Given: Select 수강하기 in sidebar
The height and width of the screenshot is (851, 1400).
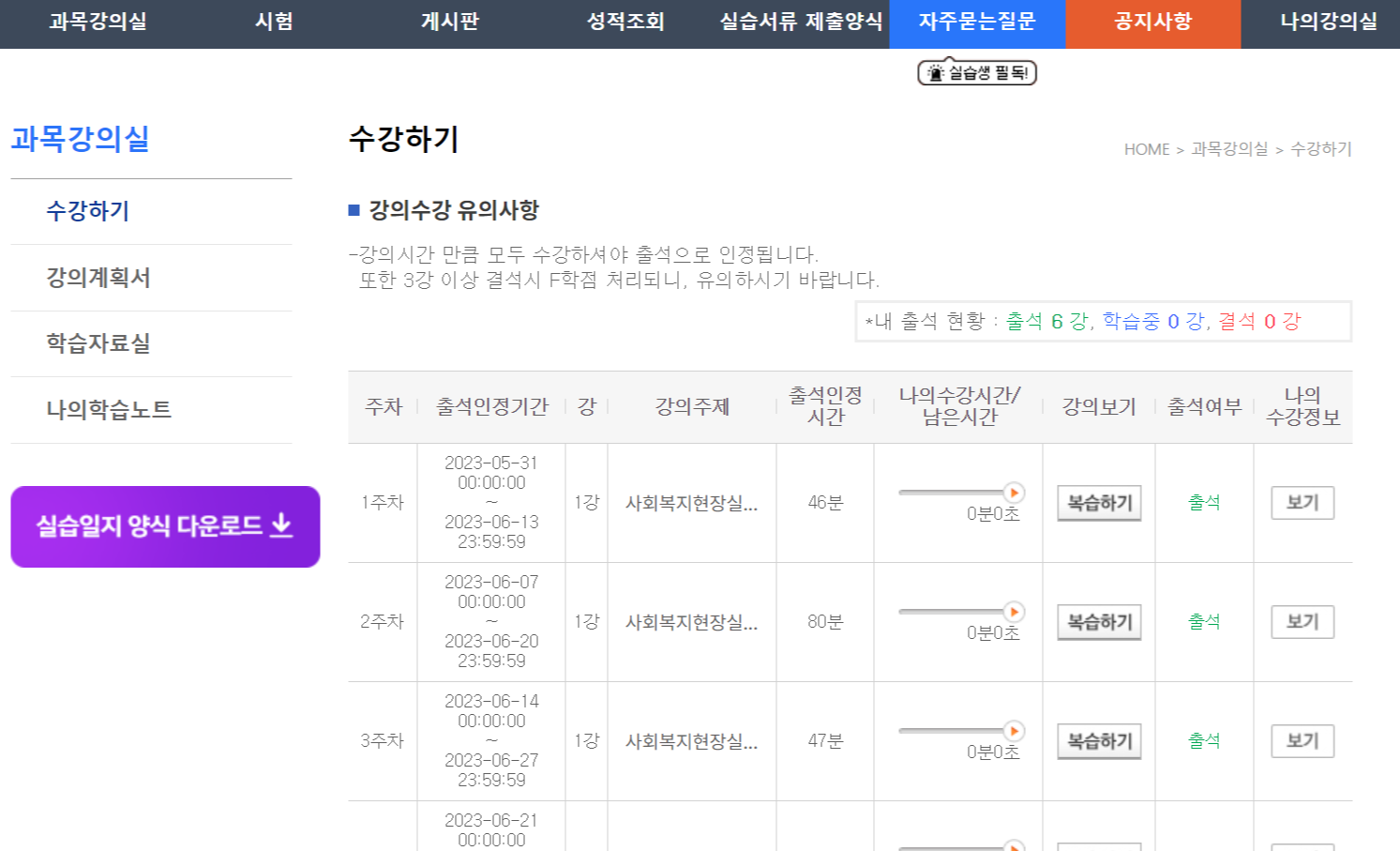Looking at the screenshot, I should point(88,211).
